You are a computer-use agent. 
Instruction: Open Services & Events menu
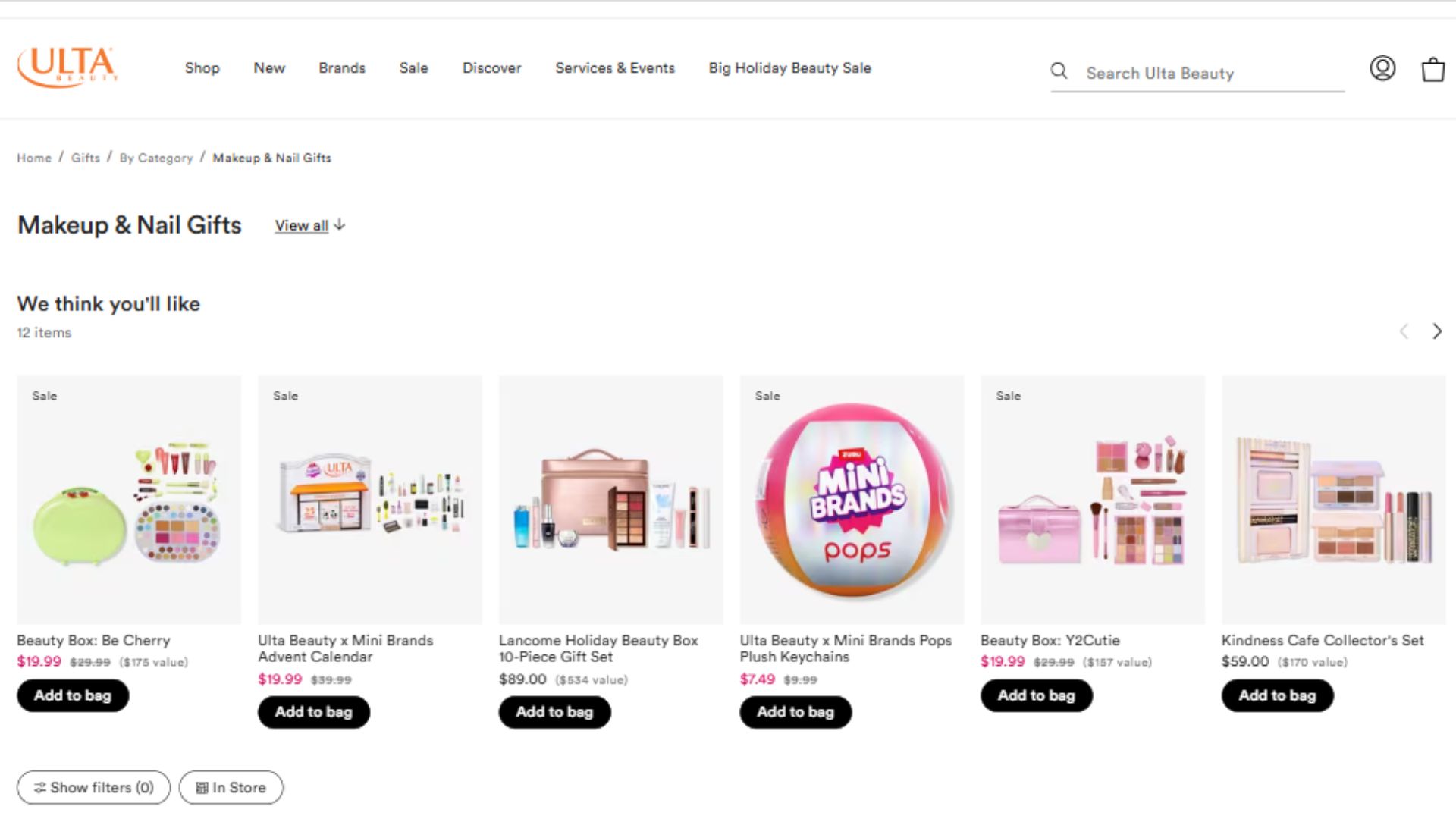coord(615,68)
